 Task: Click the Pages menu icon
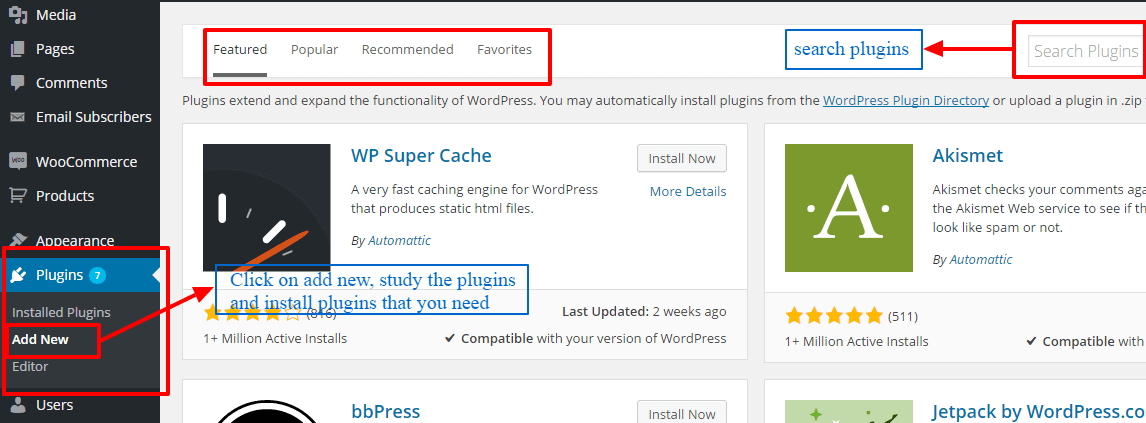18,49
